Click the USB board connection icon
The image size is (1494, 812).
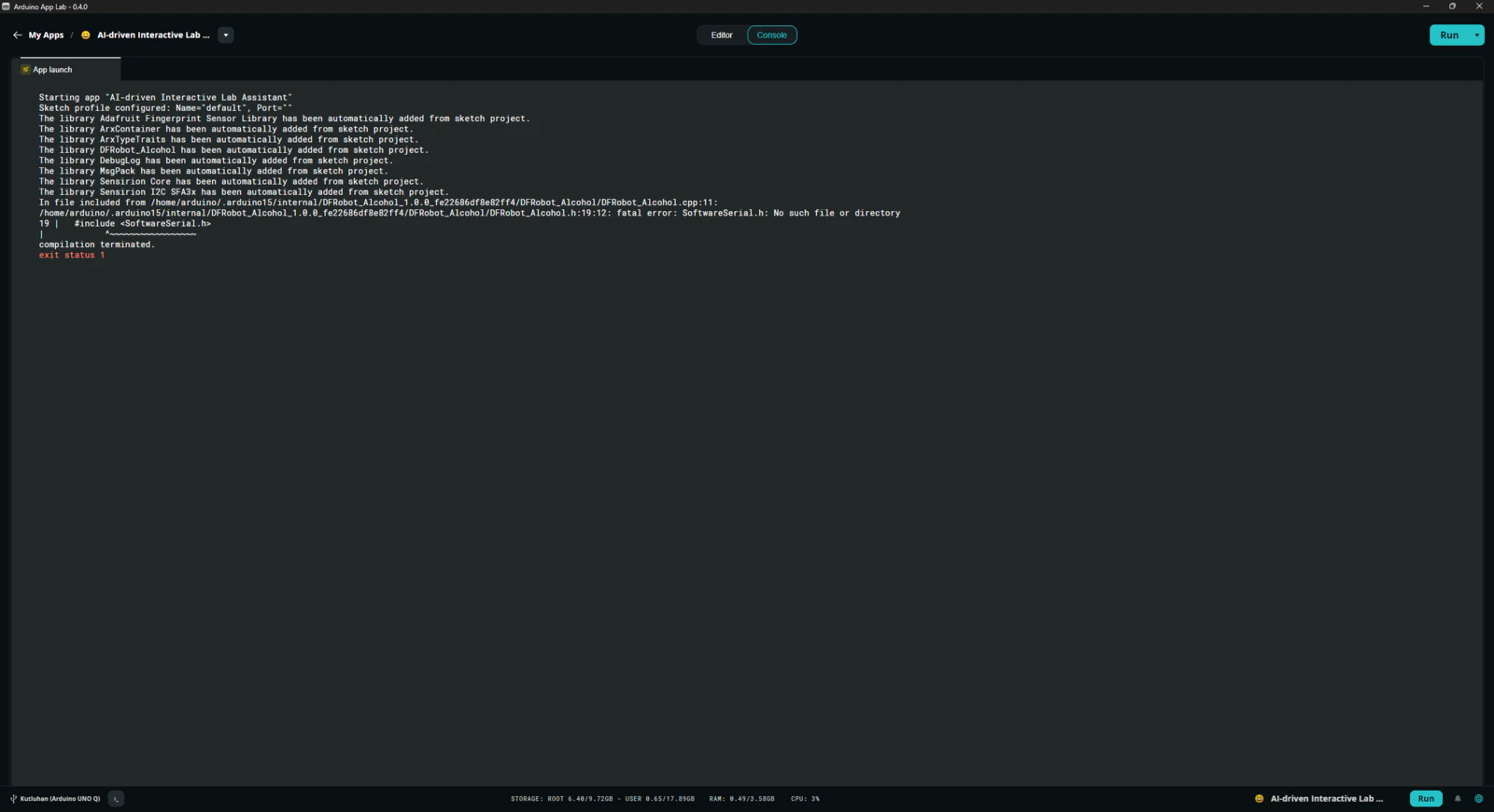(x=13, y=799)
